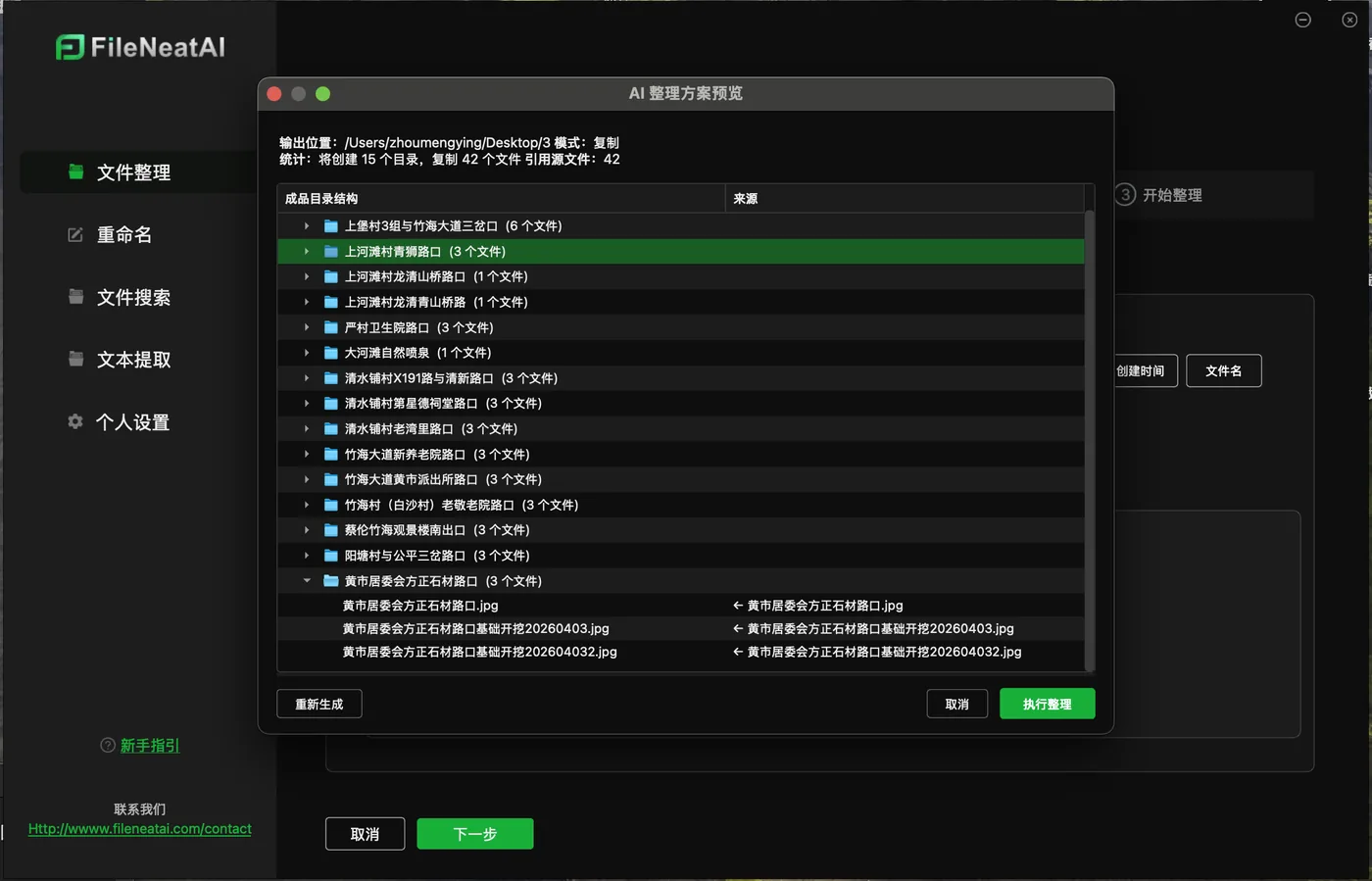Screen dimensions: 1372x881
Task: Expand 上河滩村龙清山桥路口 folder
Action: pos(307,277)
